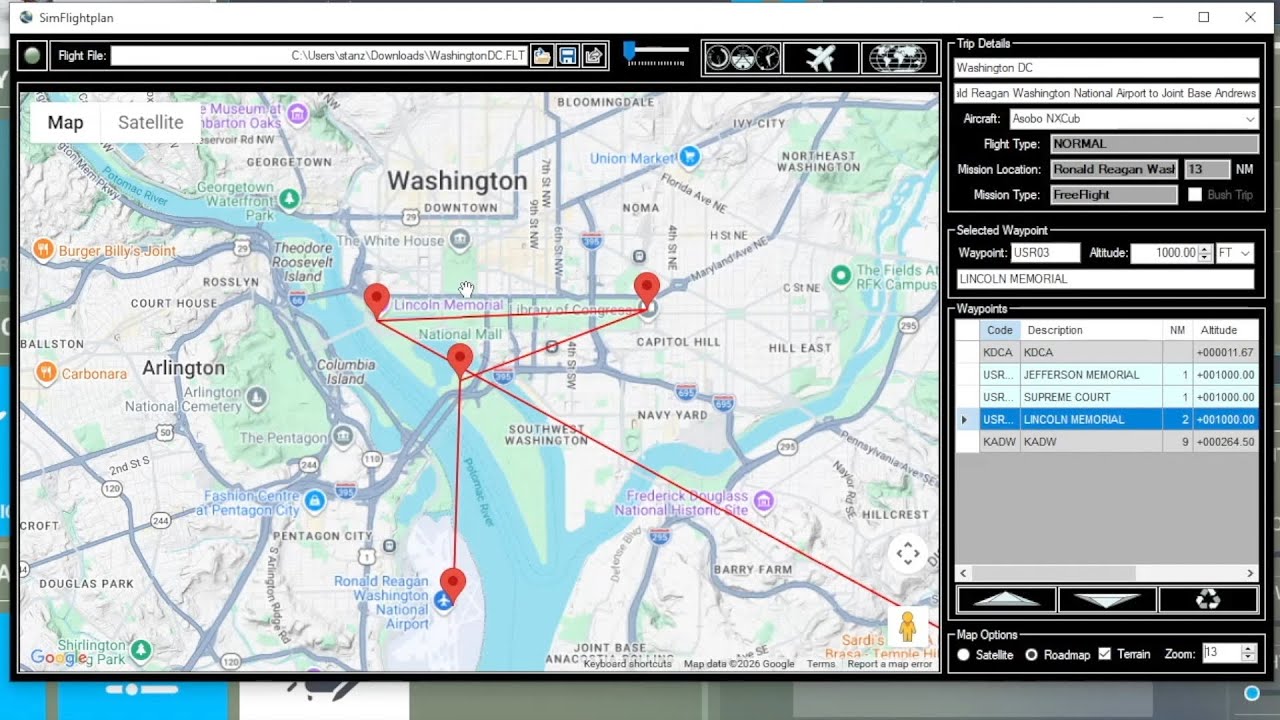Click The White House landmark marker
This screenshot has height=720, width=1280.
(459, 239)
